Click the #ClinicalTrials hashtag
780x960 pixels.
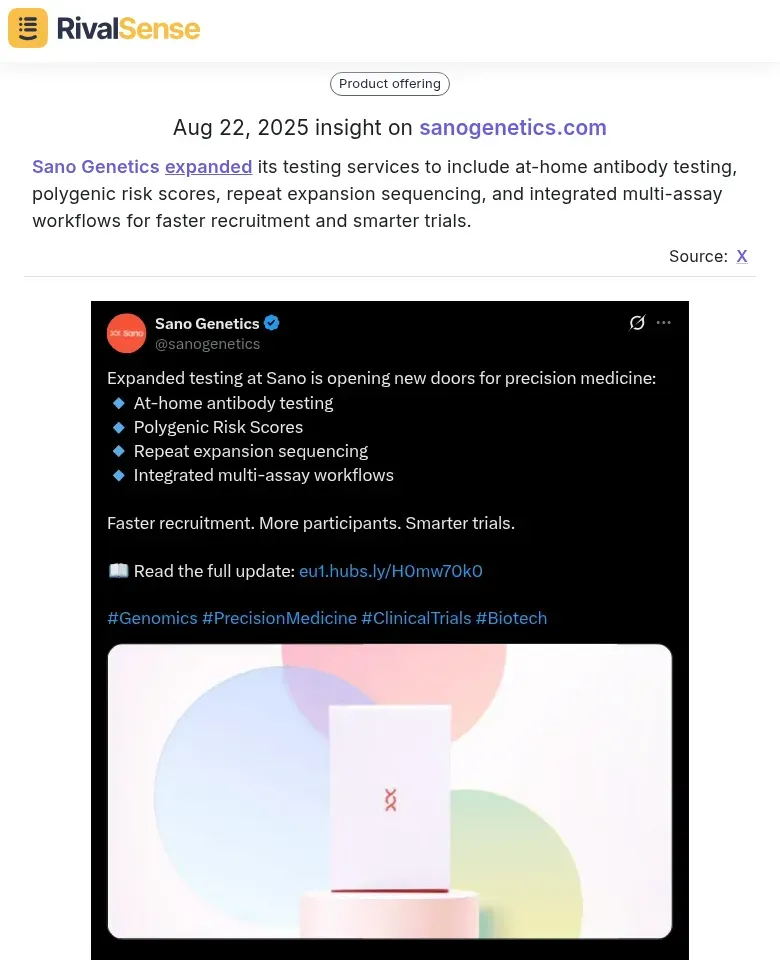tap(416, 618)
